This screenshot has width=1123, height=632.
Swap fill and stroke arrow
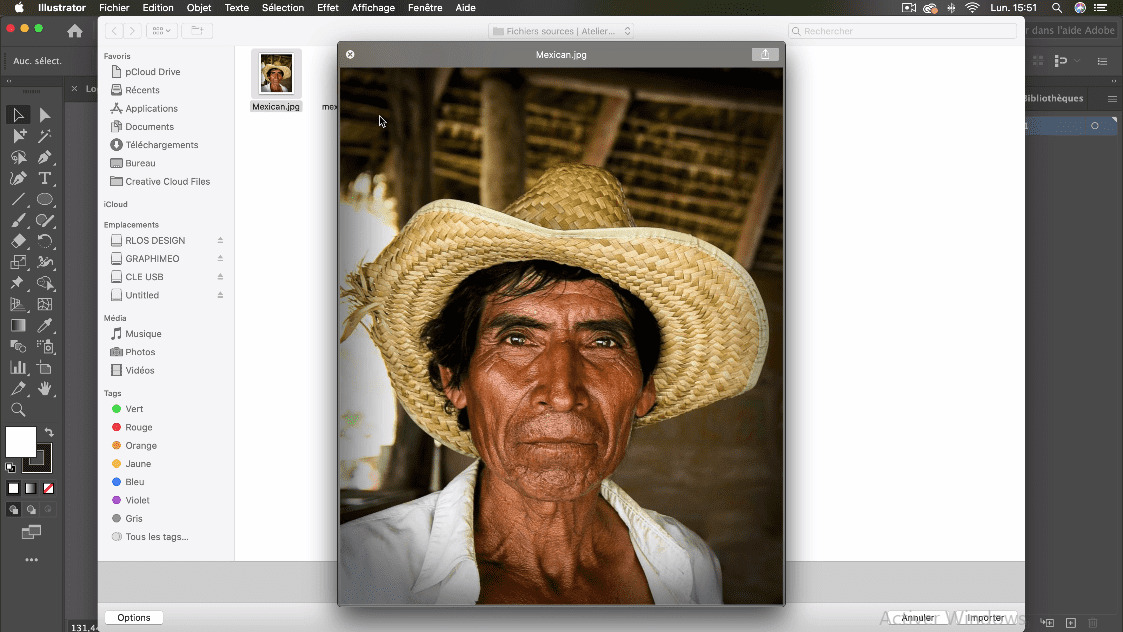click(49, 432)
